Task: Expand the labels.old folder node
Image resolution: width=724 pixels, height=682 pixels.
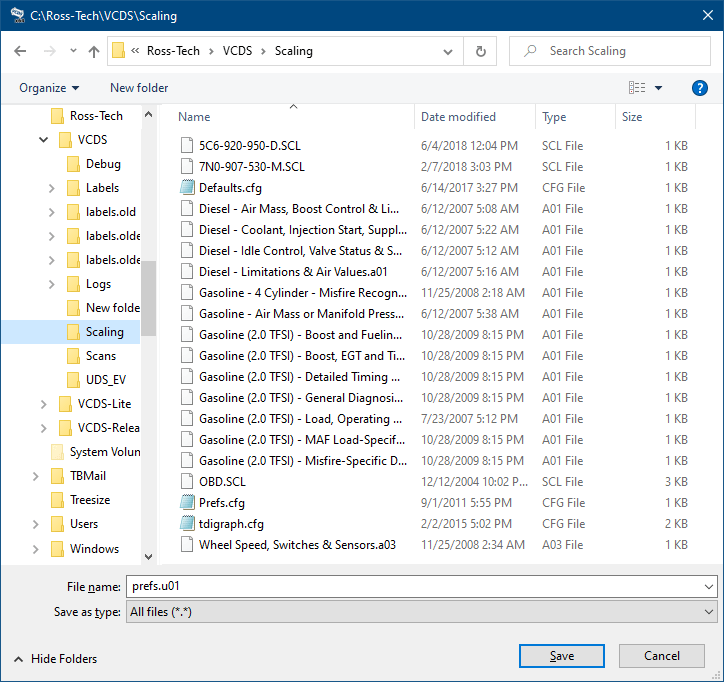Action: coord(52,212)
